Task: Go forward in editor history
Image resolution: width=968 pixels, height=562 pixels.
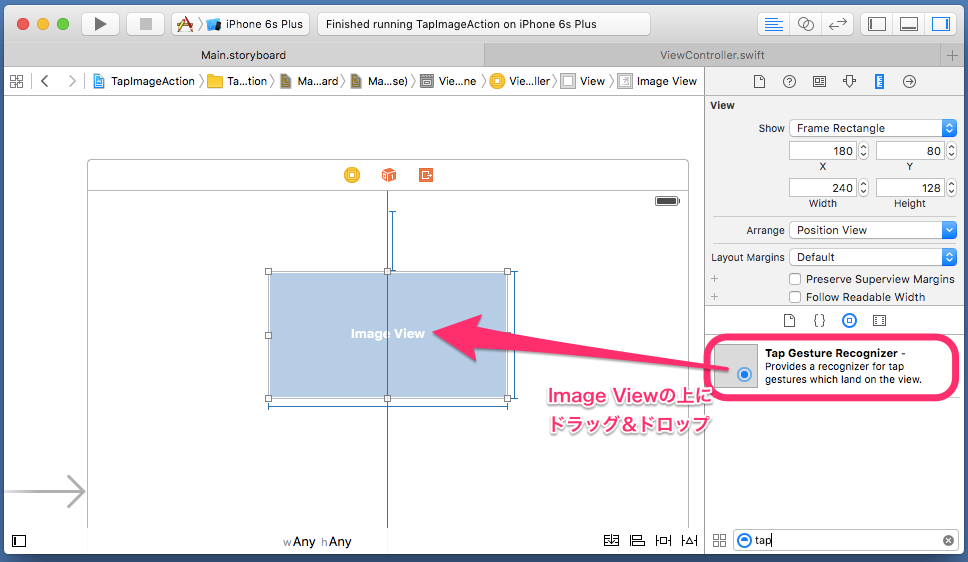Action: (x=72, y=81)
